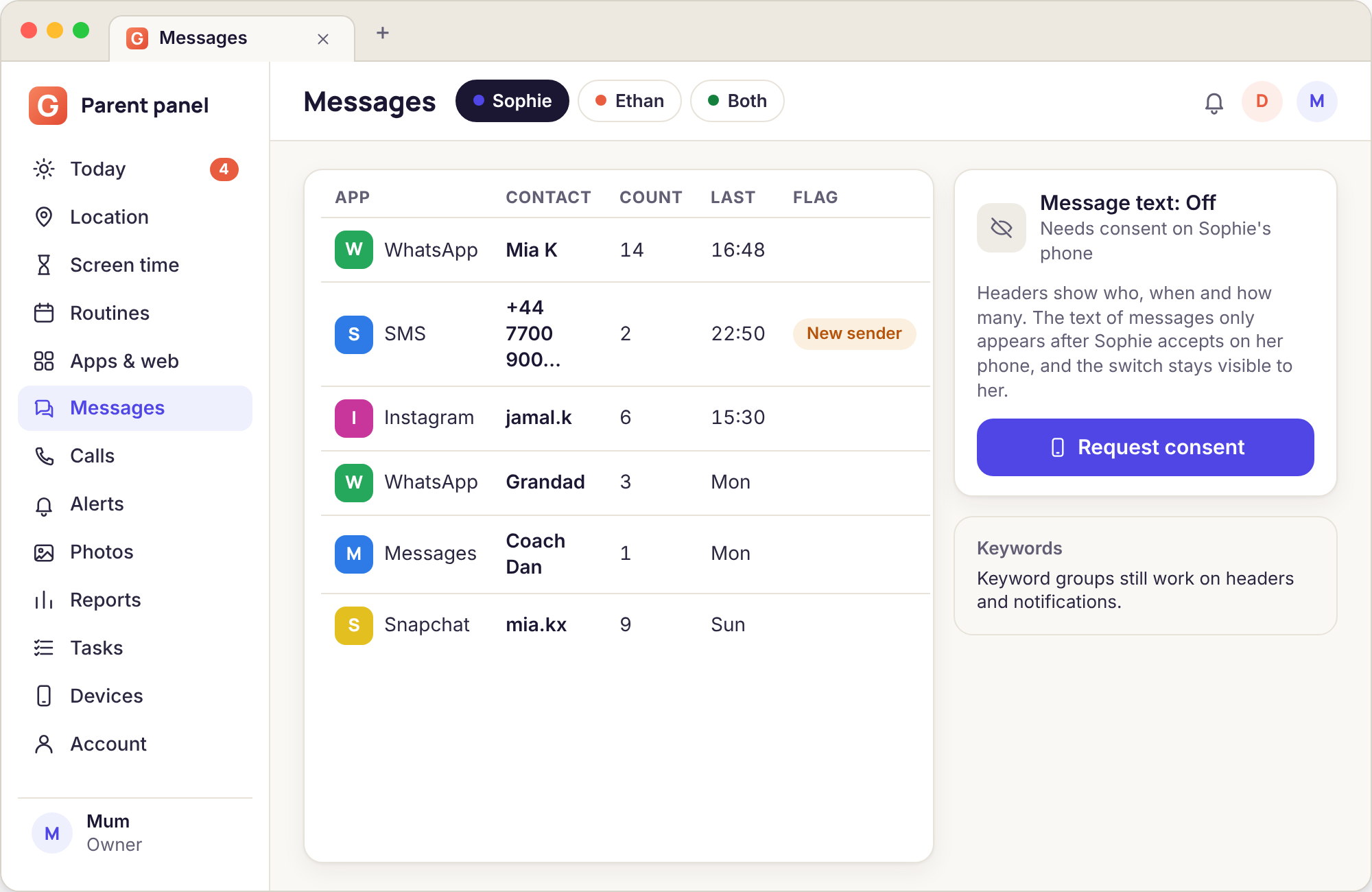Open a new browser tab
The height and width of the screenshot is (892, 1372).
click(383, 33)
